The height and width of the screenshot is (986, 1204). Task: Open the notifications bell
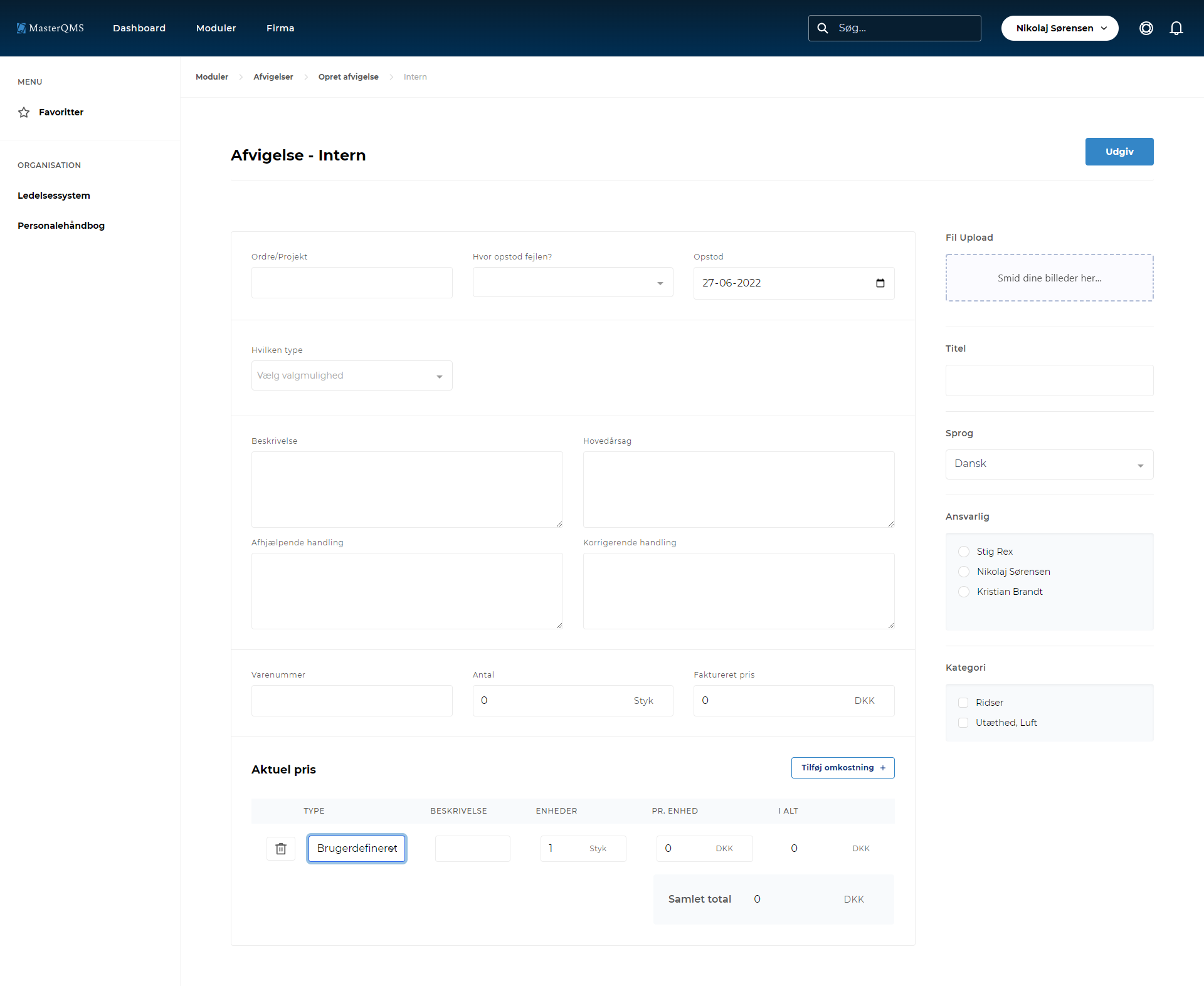pyautogui.click(x=1176, y=28)
